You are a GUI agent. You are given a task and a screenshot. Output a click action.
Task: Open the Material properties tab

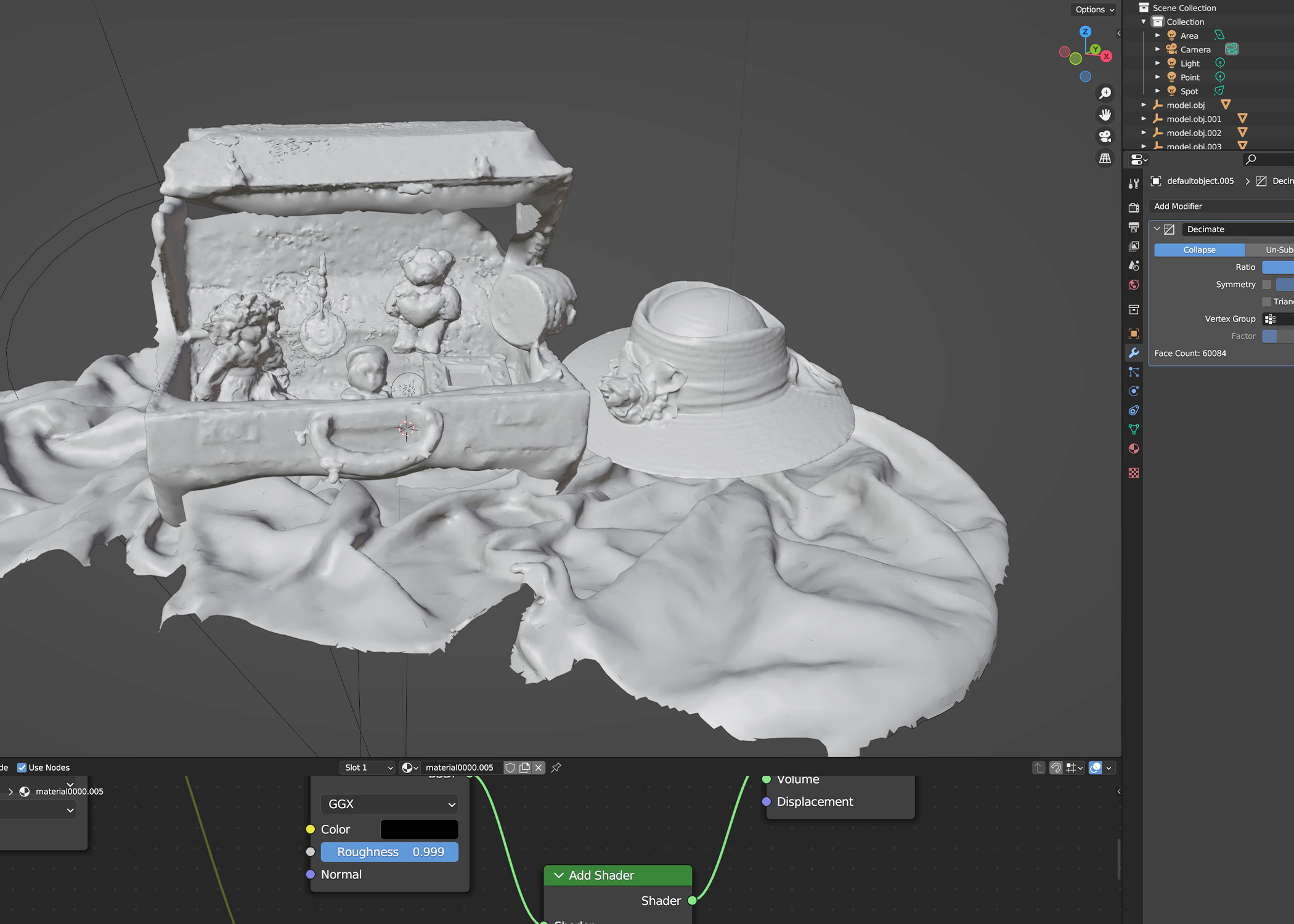1133,449
